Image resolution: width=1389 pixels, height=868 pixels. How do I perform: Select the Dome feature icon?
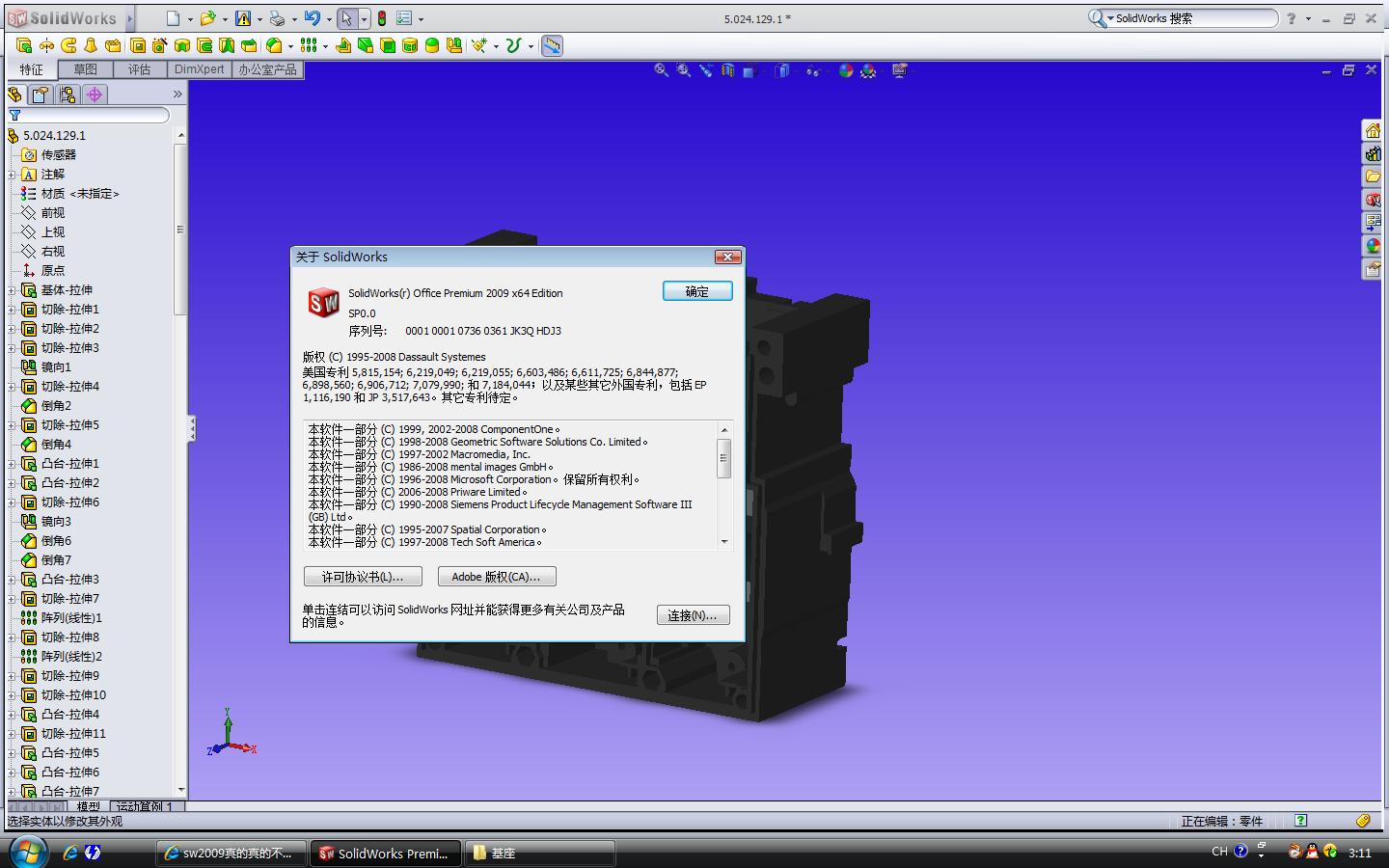tap(432, 45)
